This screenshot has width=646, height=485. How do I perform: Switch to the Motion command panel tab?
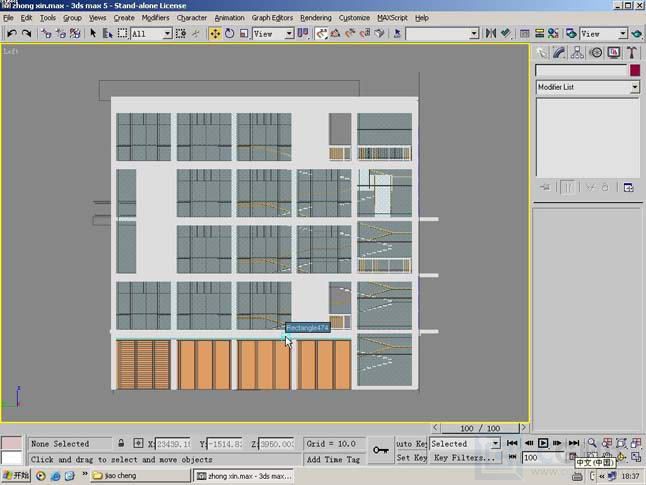click(596, 53)
